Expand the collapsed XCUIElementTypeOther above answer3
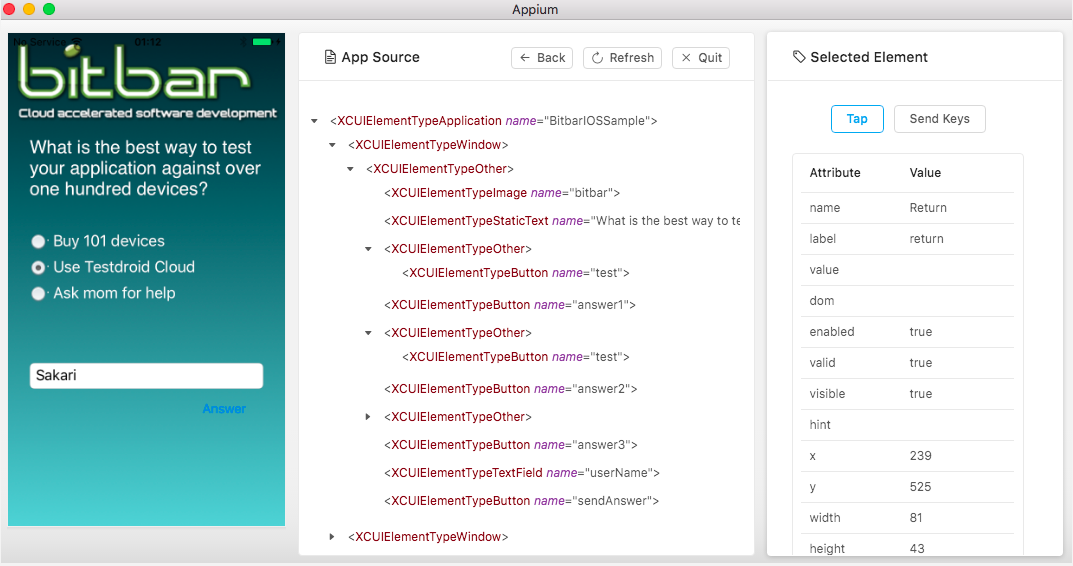 click(x=368, y=417)
